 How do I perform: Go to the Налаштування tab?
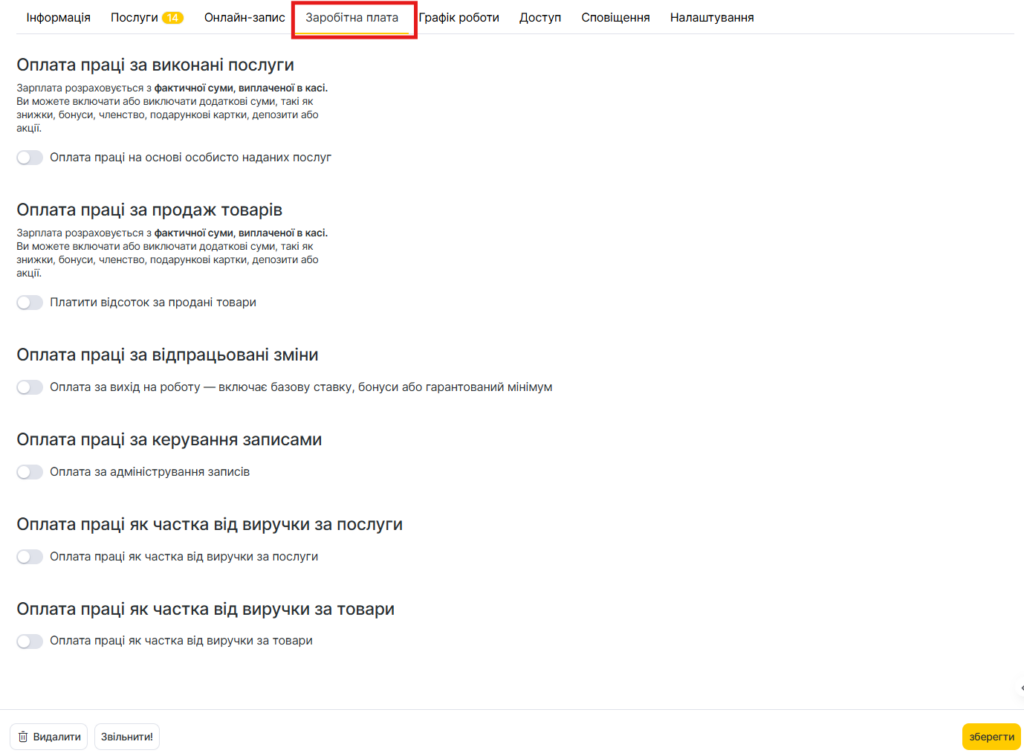click(x=712, y=18)
